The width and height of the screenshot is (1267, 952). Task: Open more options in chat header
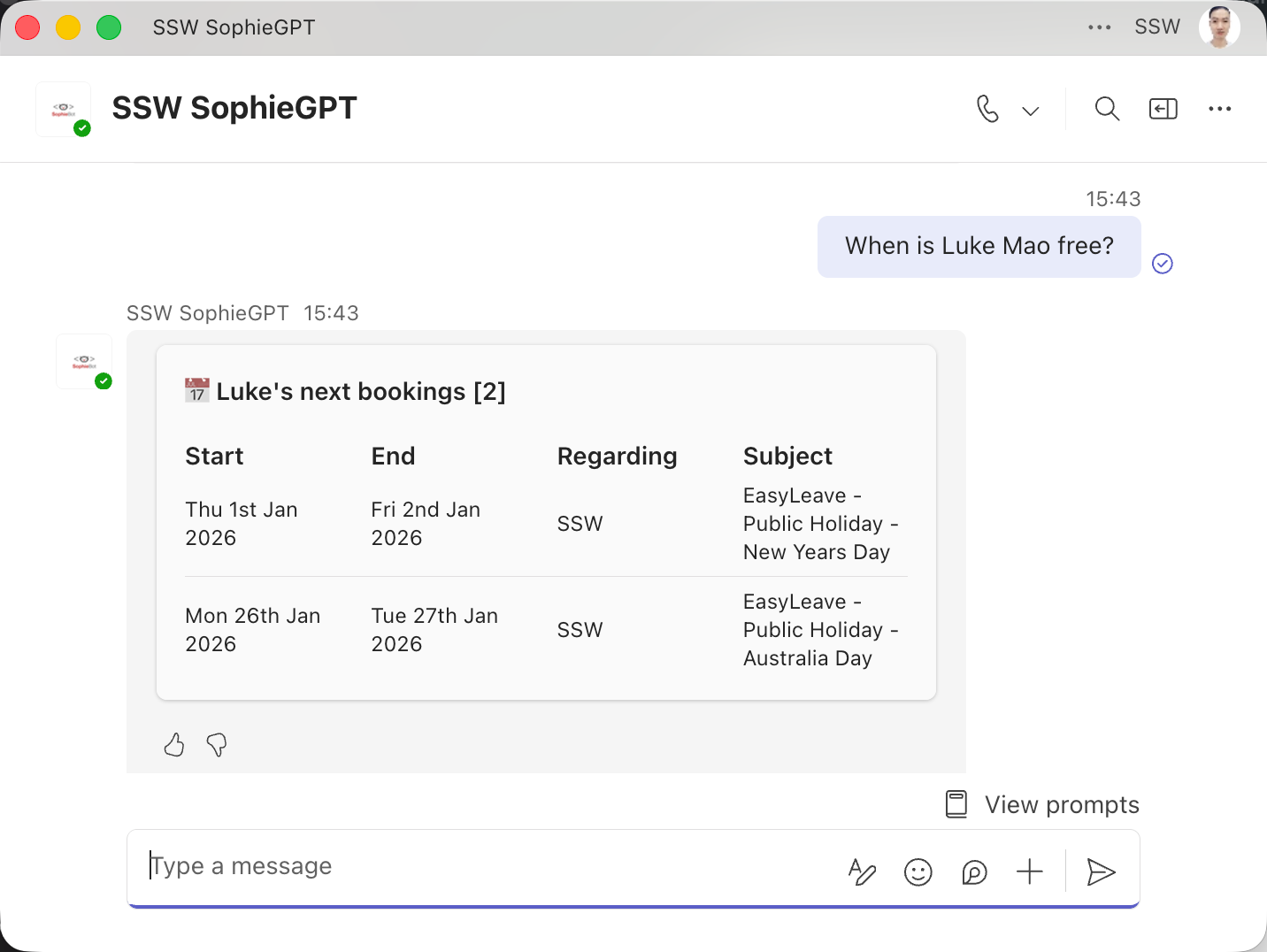click(x=1219, y=109)
